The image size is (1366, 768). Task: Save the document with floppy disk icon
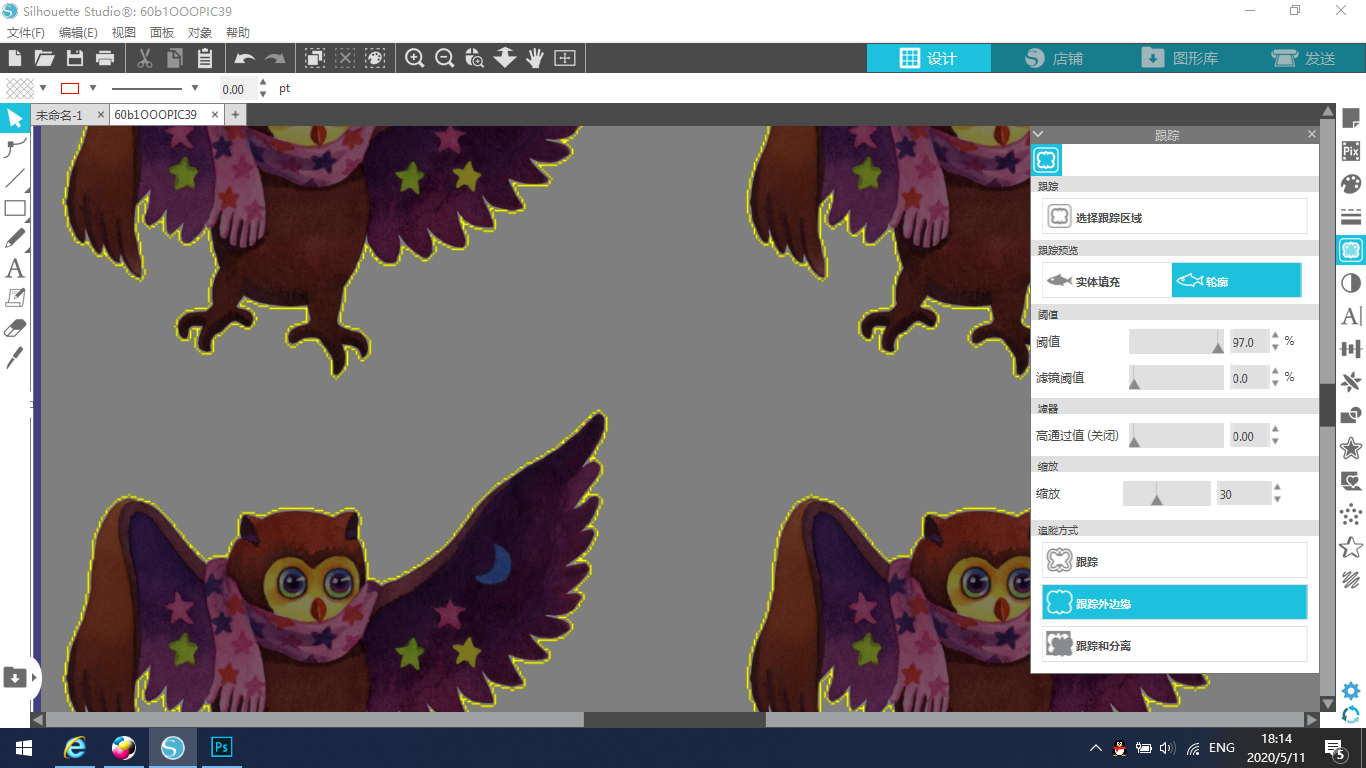point(75,58)
